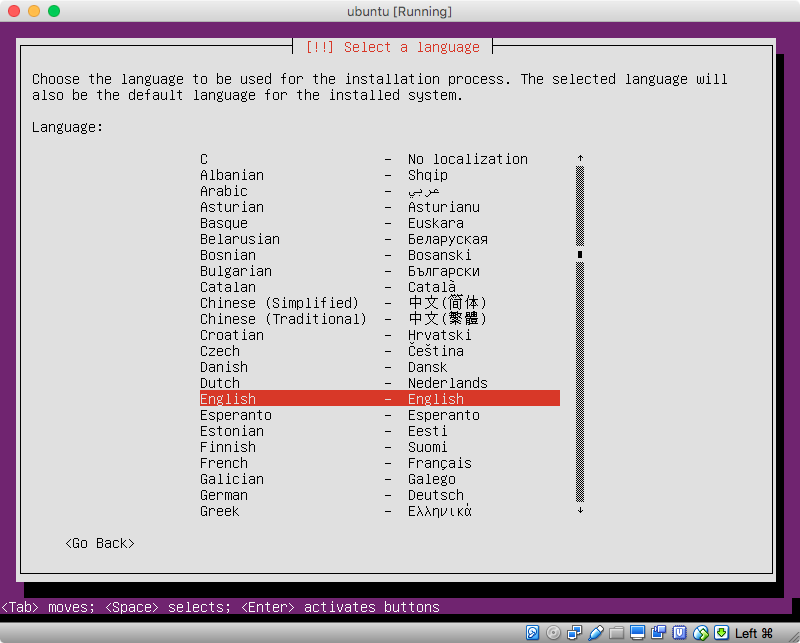Click the window close button
This screenshot has height=643, width=800.
click(14, 11)
